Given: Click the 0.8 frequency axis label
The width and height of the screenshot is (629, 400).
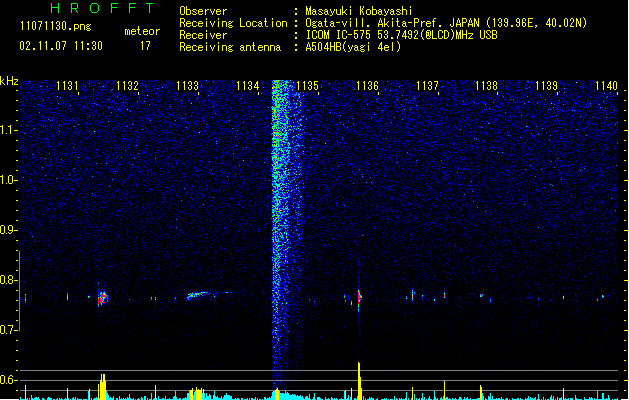Looking at the screenshot, I should tap(8, 280).
